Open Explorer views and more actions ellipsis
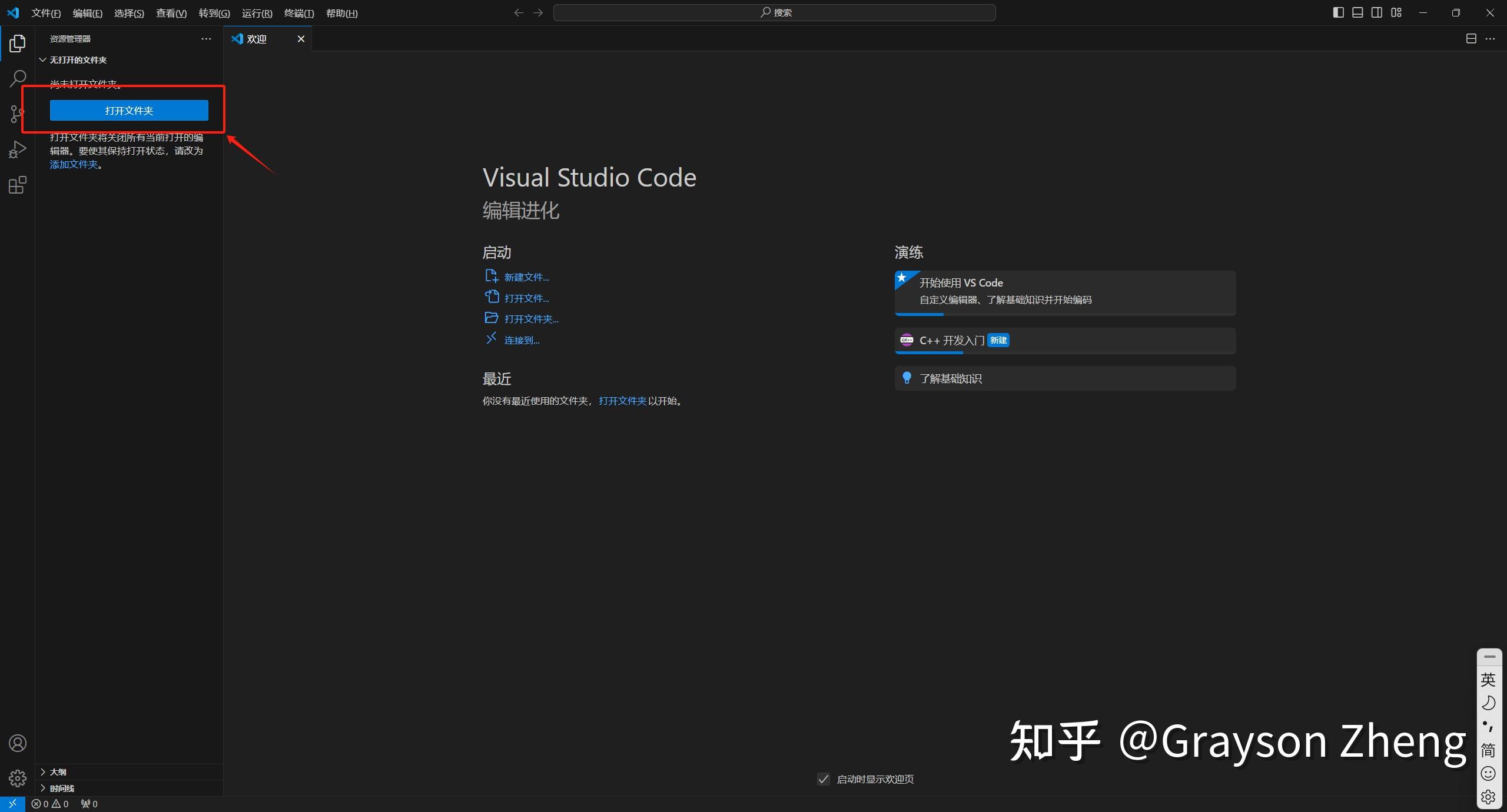1507x812 pixels. 206,39
